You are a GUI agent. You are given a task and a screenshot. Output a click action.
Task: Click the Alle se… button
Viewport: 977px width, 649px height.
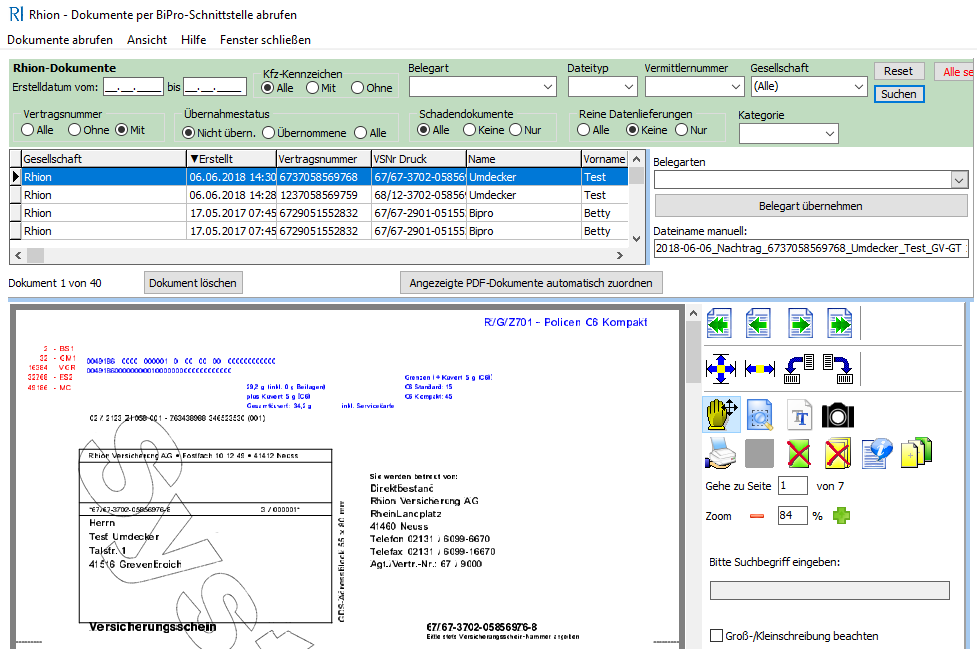click(x=956, y=72)
